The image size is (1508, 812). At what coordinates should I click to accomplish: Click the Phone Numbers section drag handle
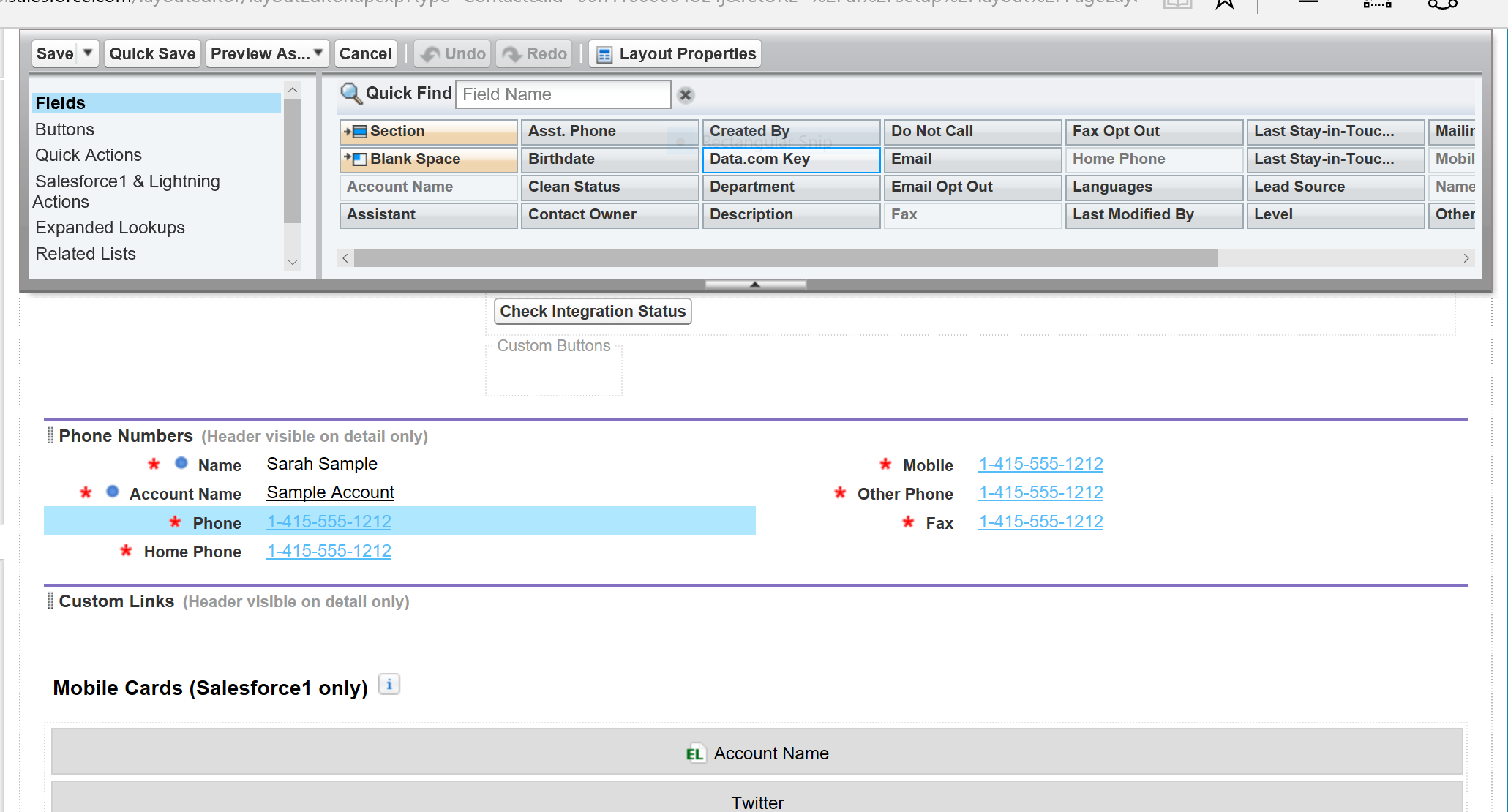50,436
